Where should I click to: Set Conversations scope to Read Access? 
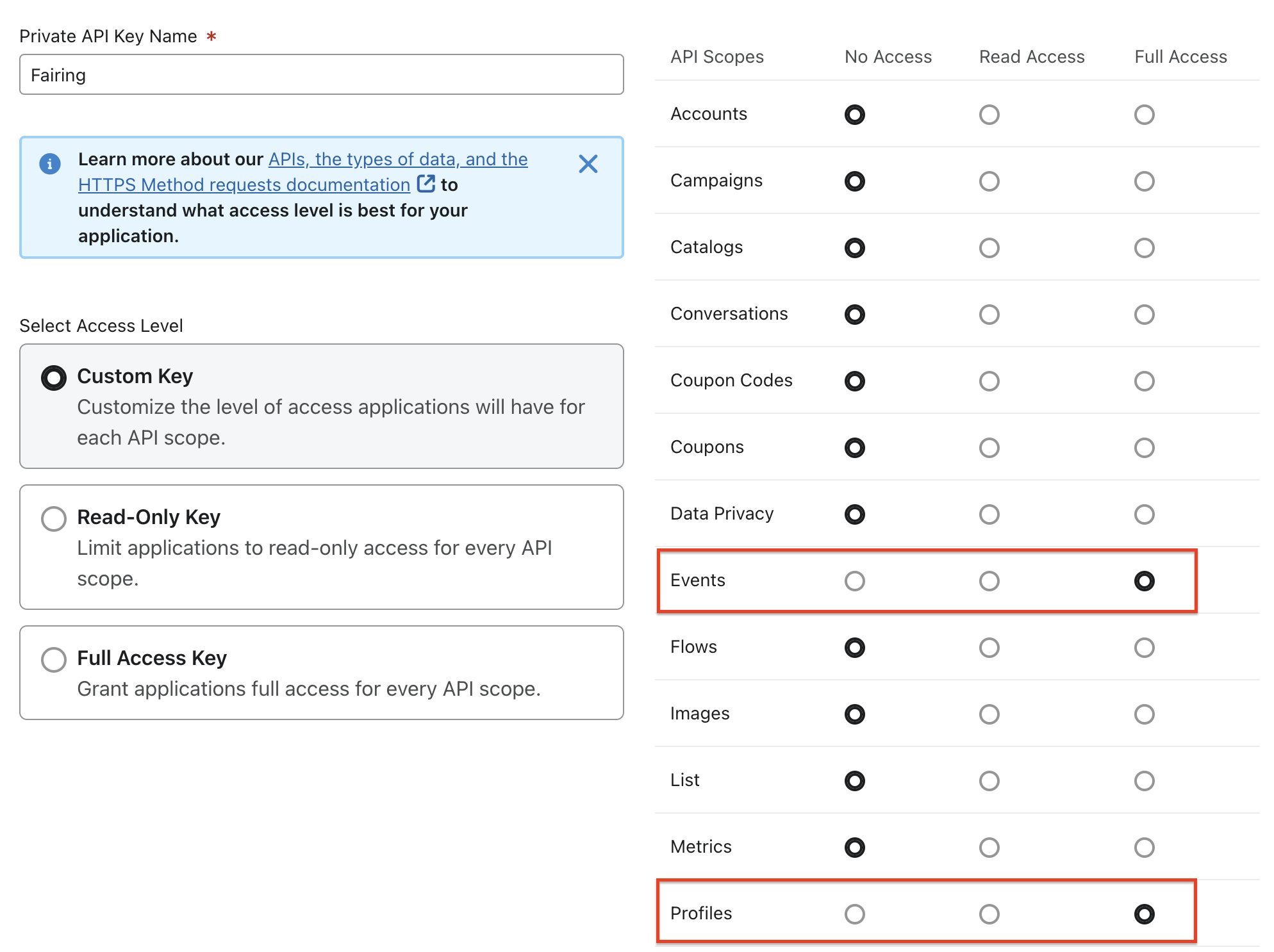tap(989, 315)
